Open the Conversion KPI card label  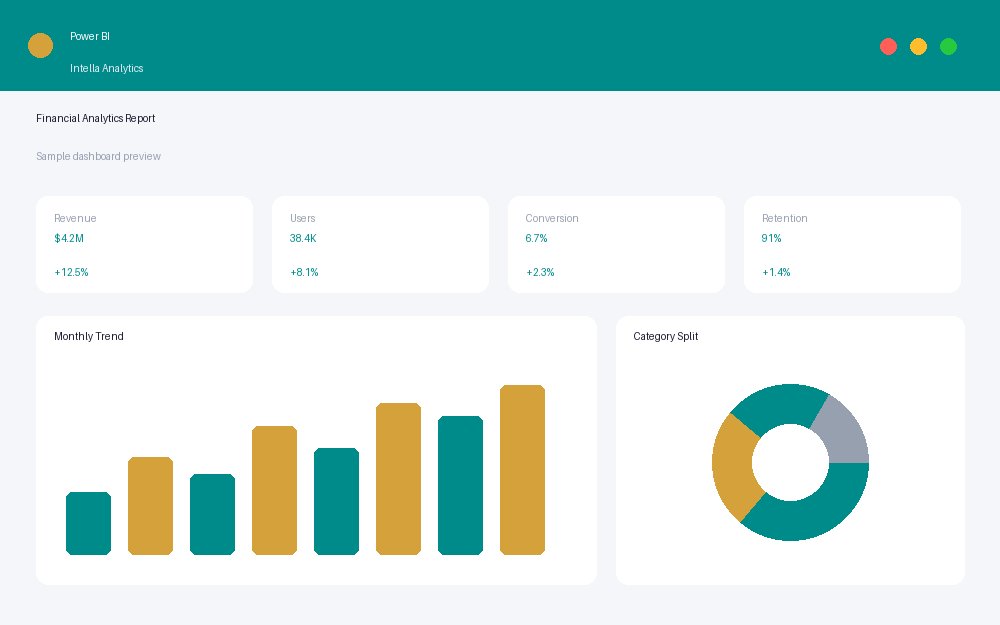pyautogui.click(x=552, y=218)
